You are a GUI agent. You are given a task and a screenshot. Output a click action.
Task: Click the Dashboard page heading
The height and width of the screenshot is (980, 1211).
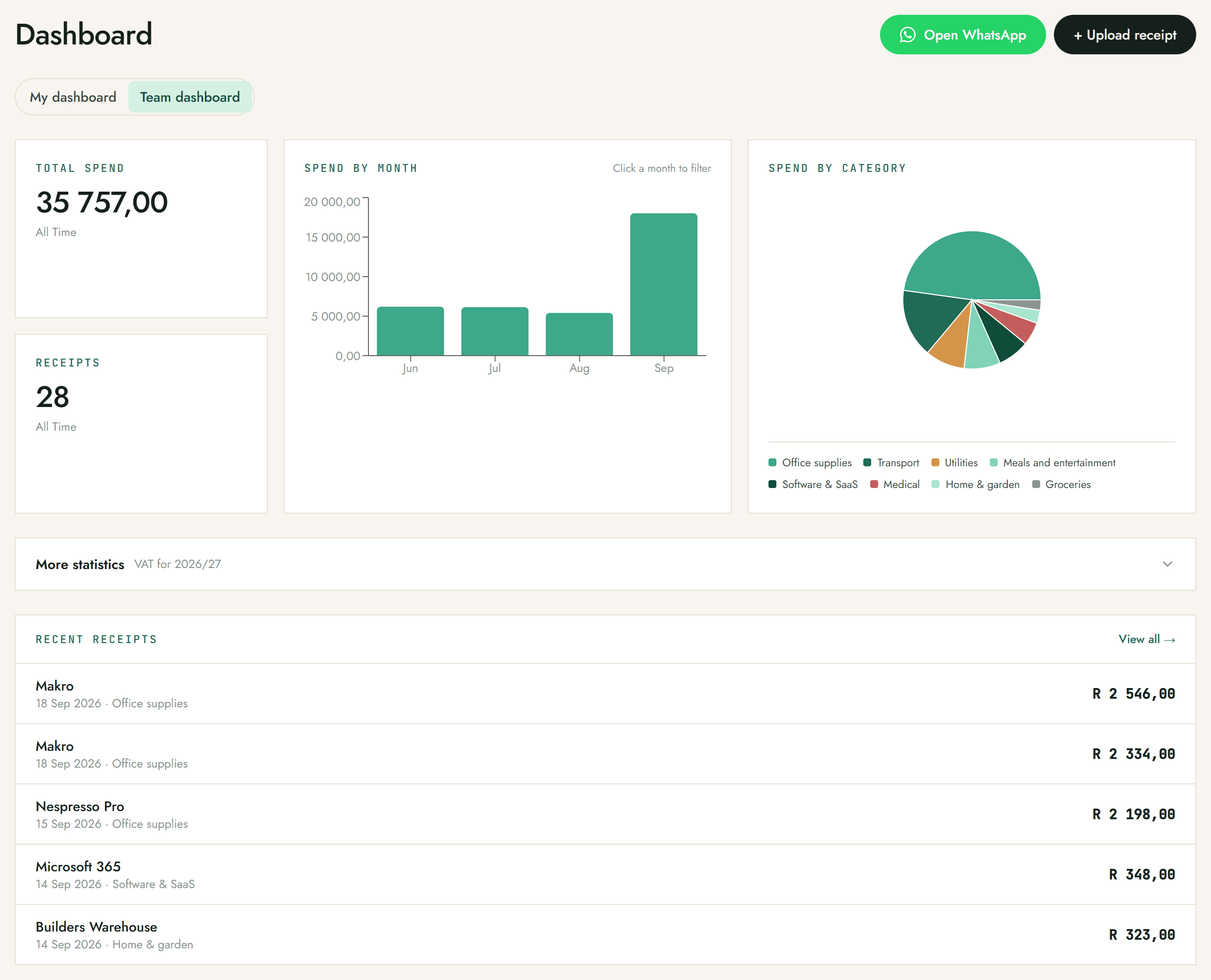click(83, 35)
